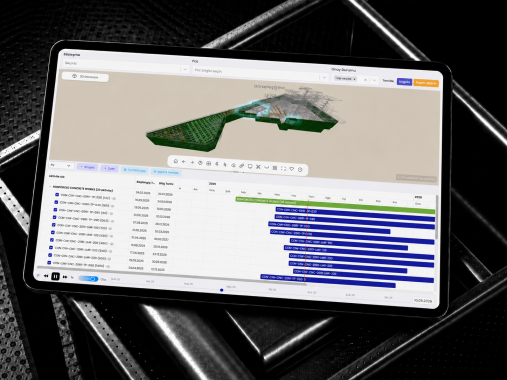
Task: Click the first light-blue button above Gantt
Action: [135, 170]
